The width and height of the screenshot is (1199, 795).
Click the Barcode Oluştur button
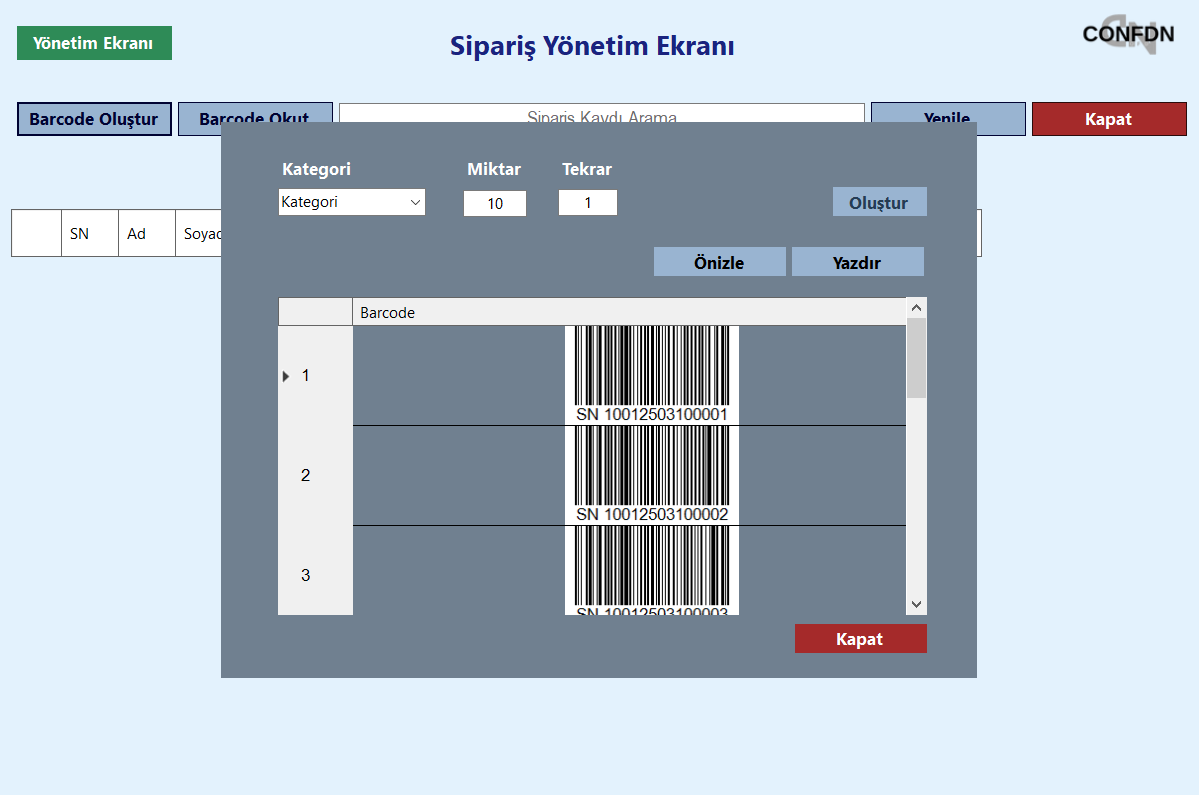tap(94, 118)
